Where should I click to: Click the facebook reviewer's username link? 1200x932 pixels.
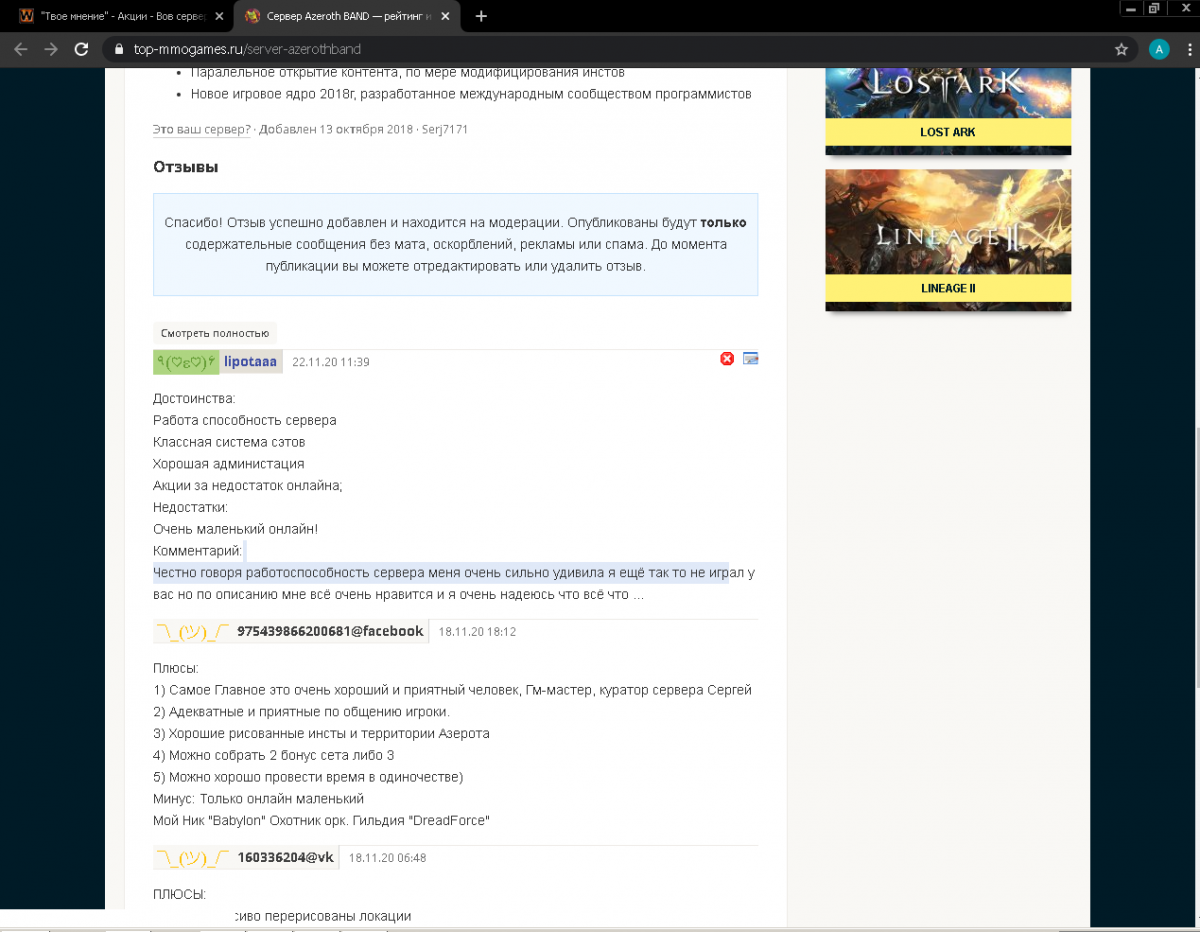click(330, 631)
